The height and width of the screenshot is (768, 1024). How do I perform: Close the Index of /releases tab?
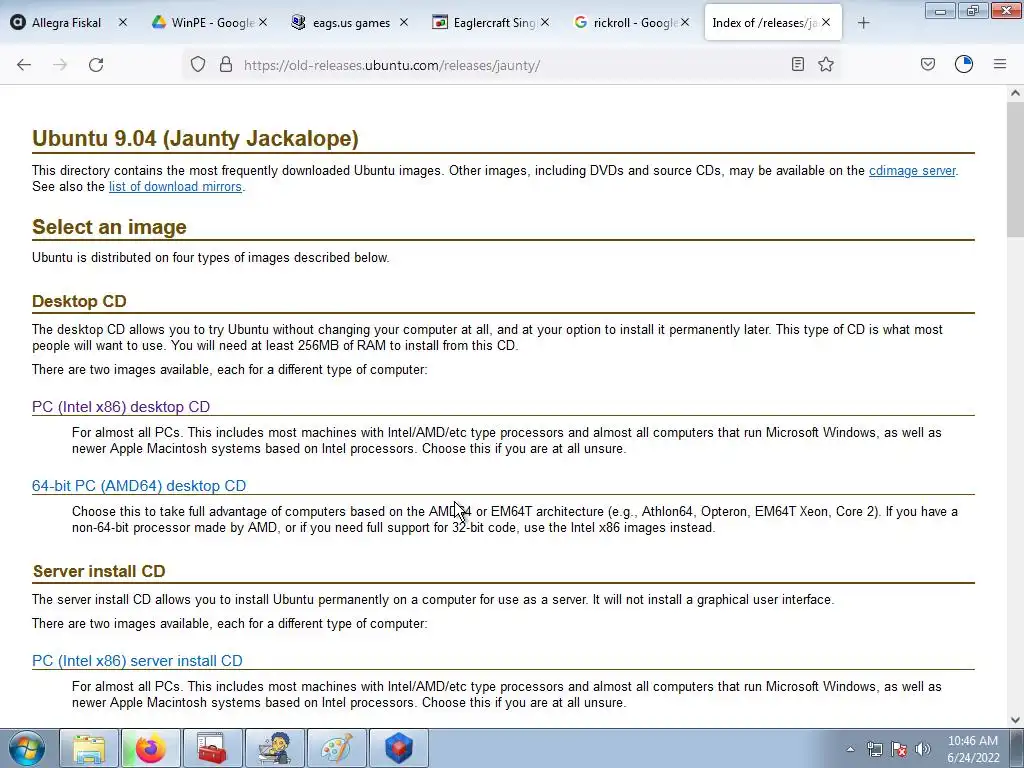(826, 22)
